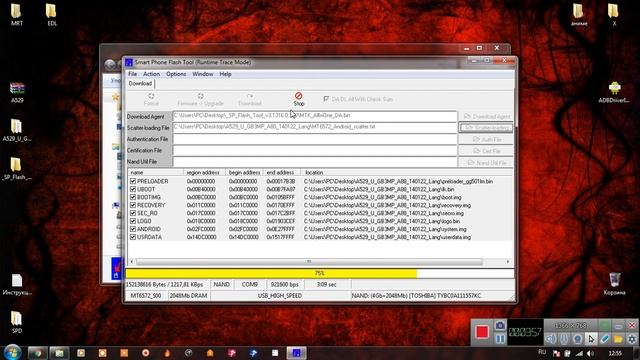Open the Options menu

point(176,74)
